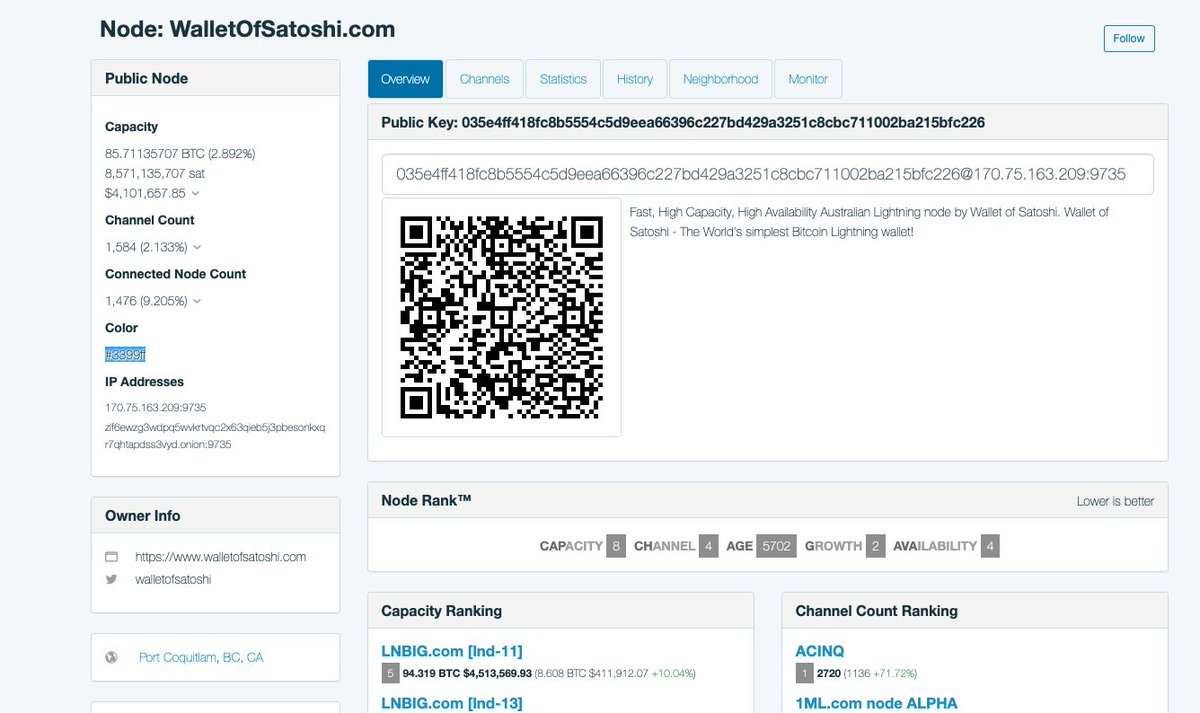The height and width of the screenshot is (713, 1200).
Task: Click the AVAILABILITY rank badge 4
Action: point(990,546)
